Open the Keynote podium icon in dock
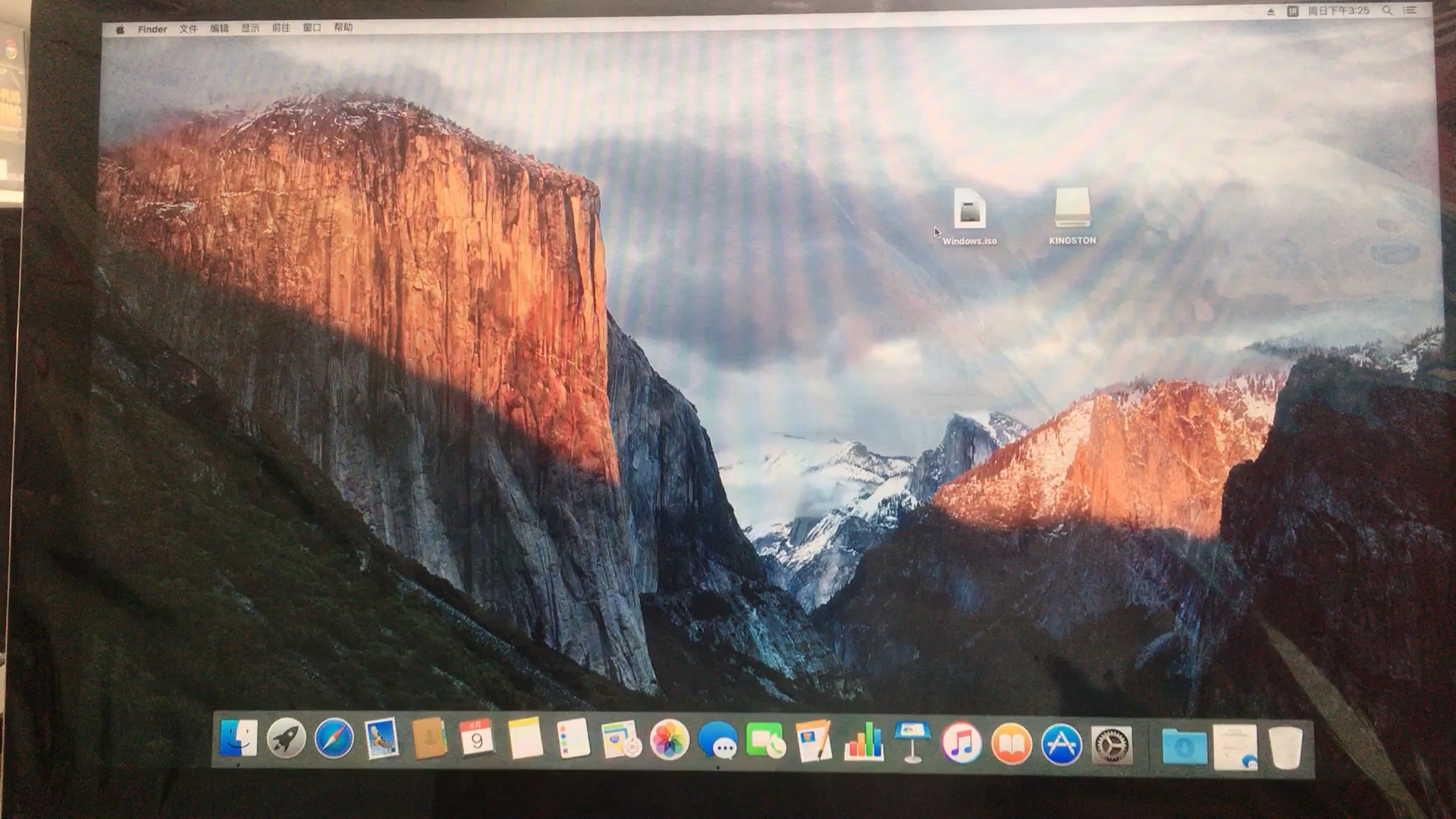The height and width of the screenshot is (819, 1456). coord(912,742)
